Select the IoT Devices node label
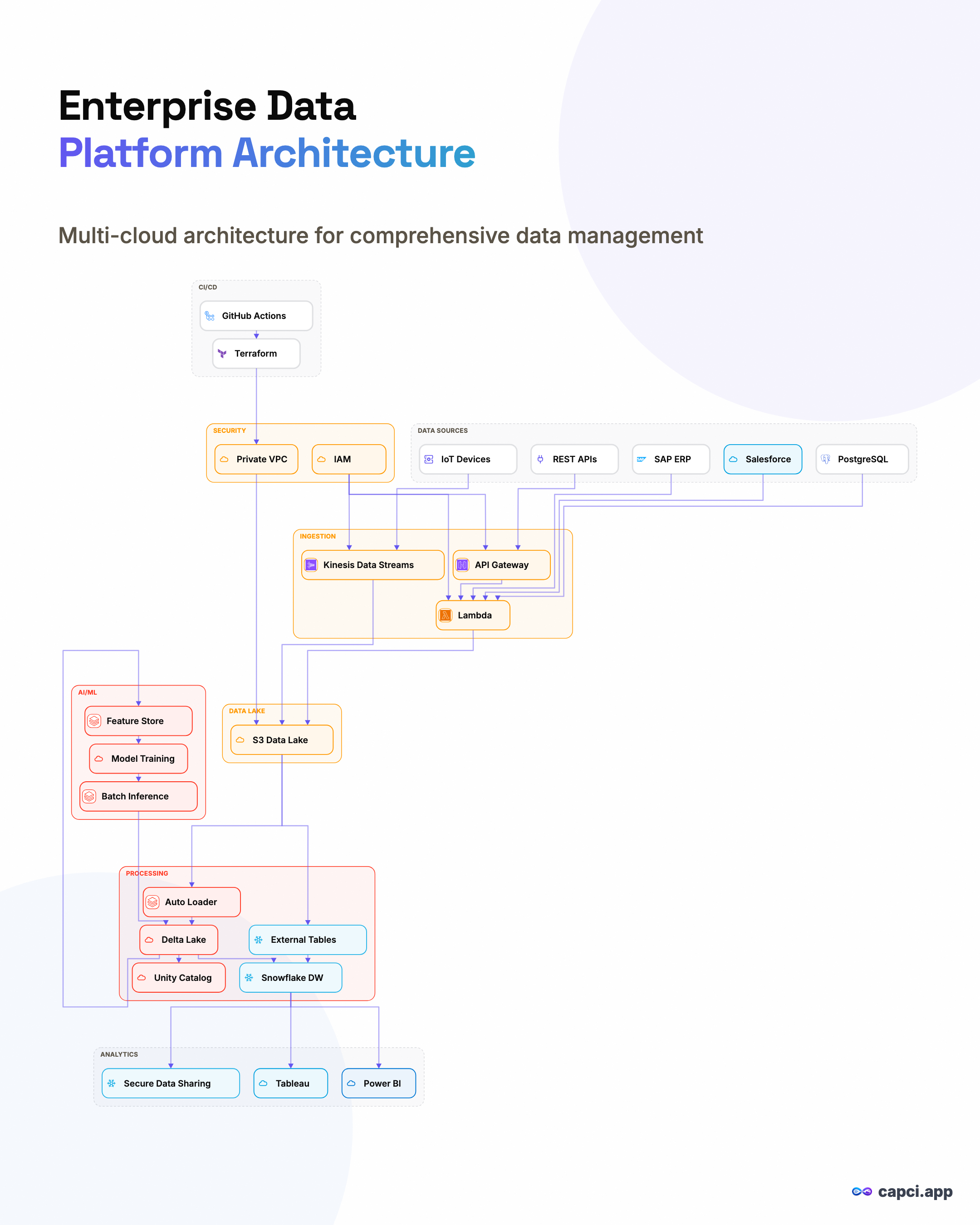Viewport: 980px width, 1225px height. (x=466, y=459)
